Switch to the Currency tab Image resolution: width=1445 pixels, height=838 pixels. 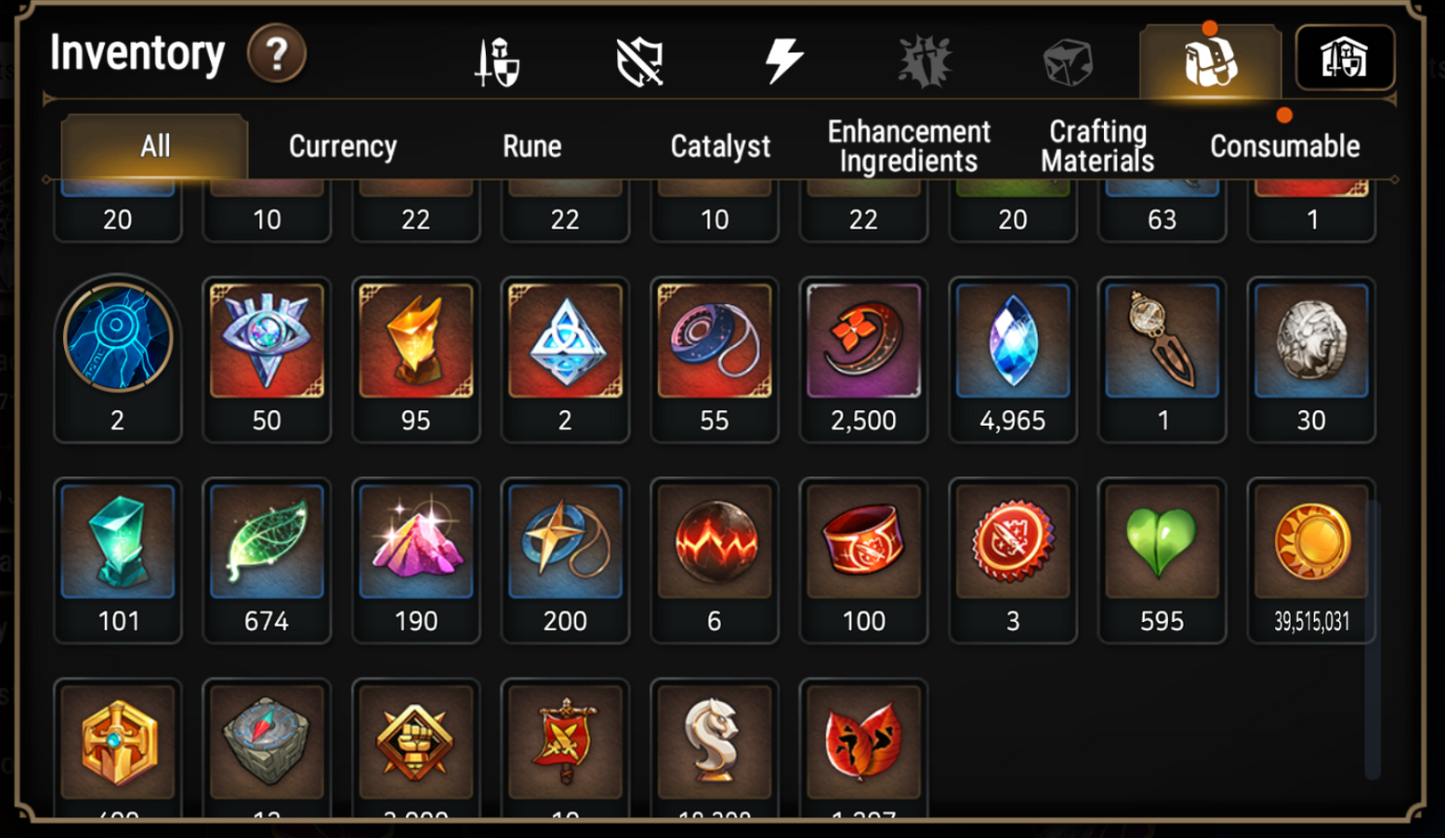click(343, 147)
